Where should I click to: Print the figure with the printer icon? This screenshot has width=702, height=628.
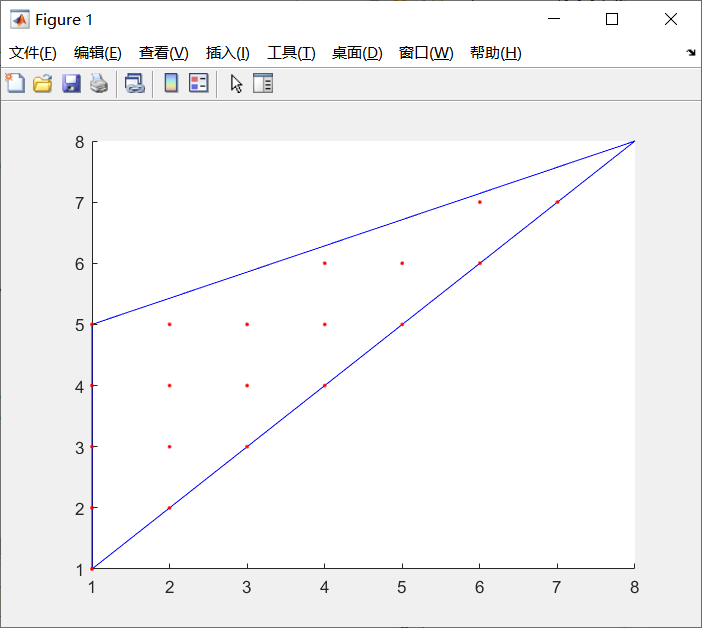[99, 83]
